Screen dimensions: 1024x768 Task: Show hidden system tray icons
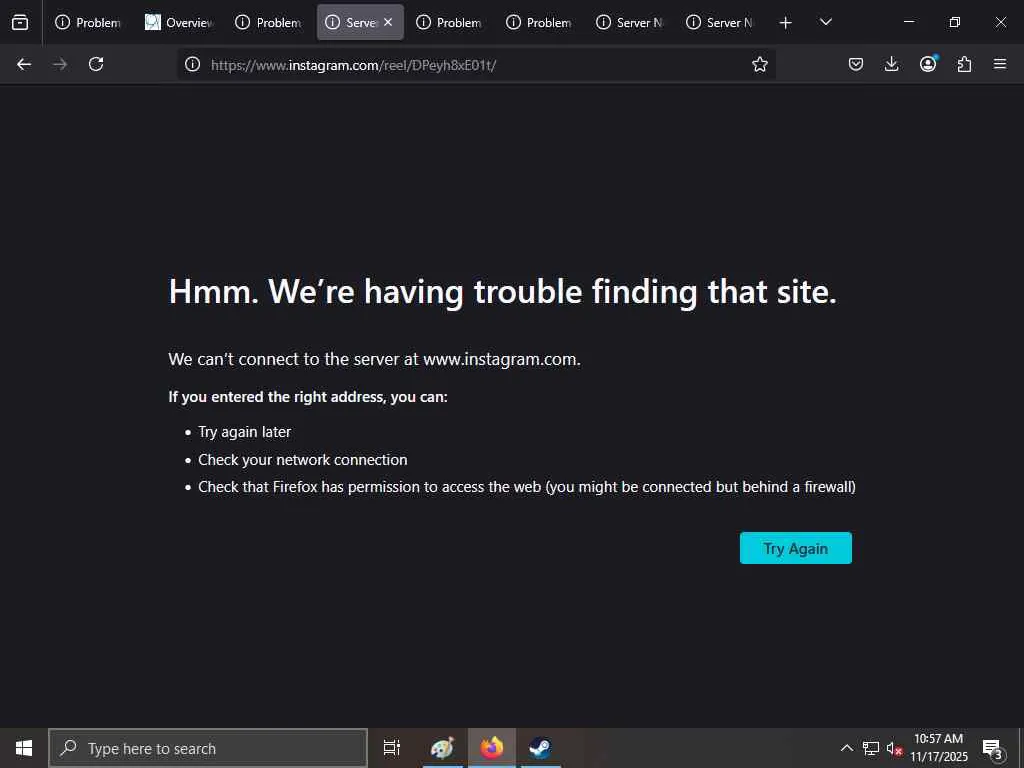tap(846, 748)
